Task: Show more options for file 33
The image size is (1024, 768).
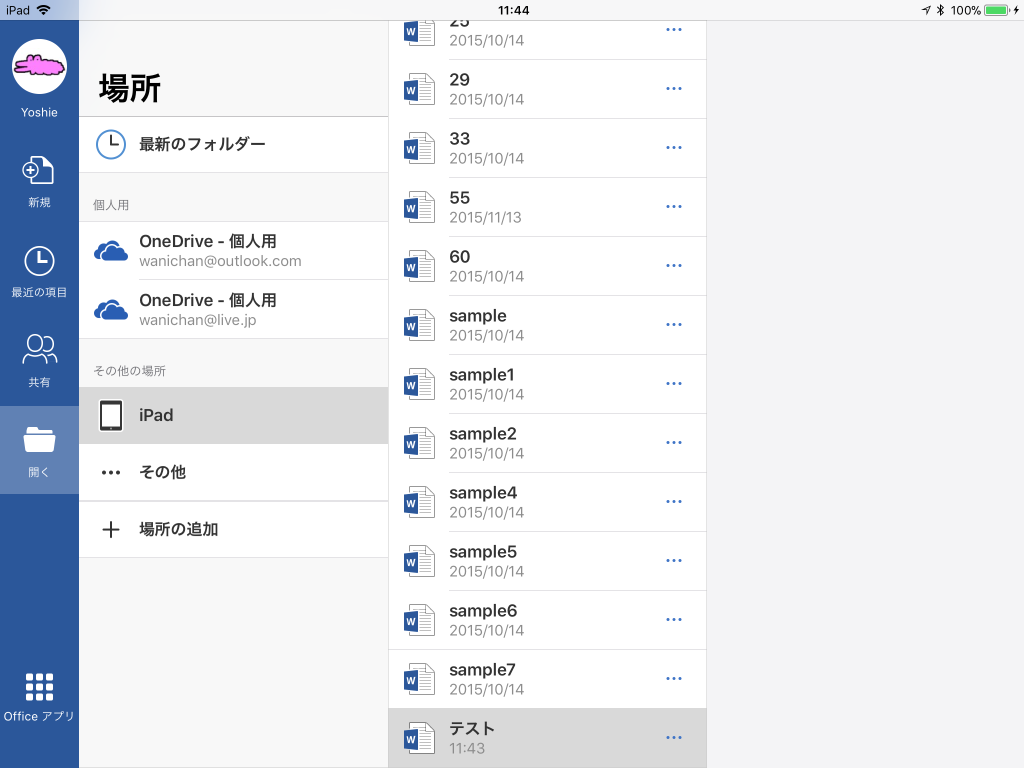Action: (674, 148)
